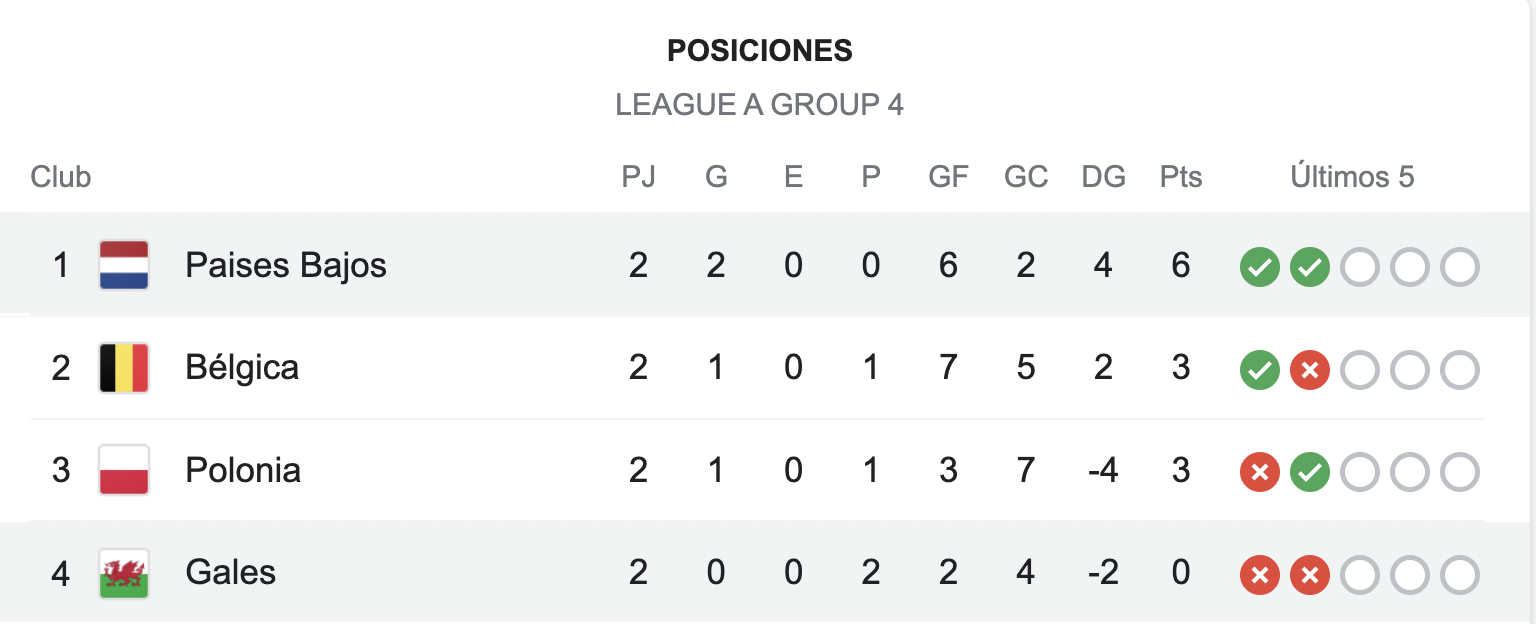Open the Bélgica team link
Screen dimensions: 1536x624
pos(242,368)
